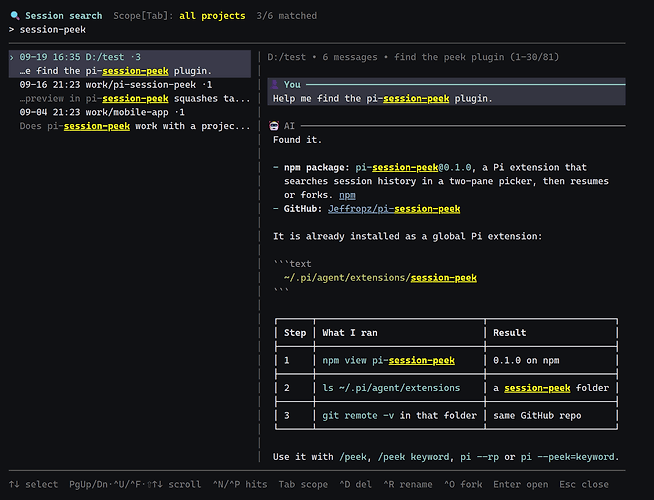Click the 'Scope[Tab]:' label
Viewport: 654px width, 500px height.
pos(143,16)
